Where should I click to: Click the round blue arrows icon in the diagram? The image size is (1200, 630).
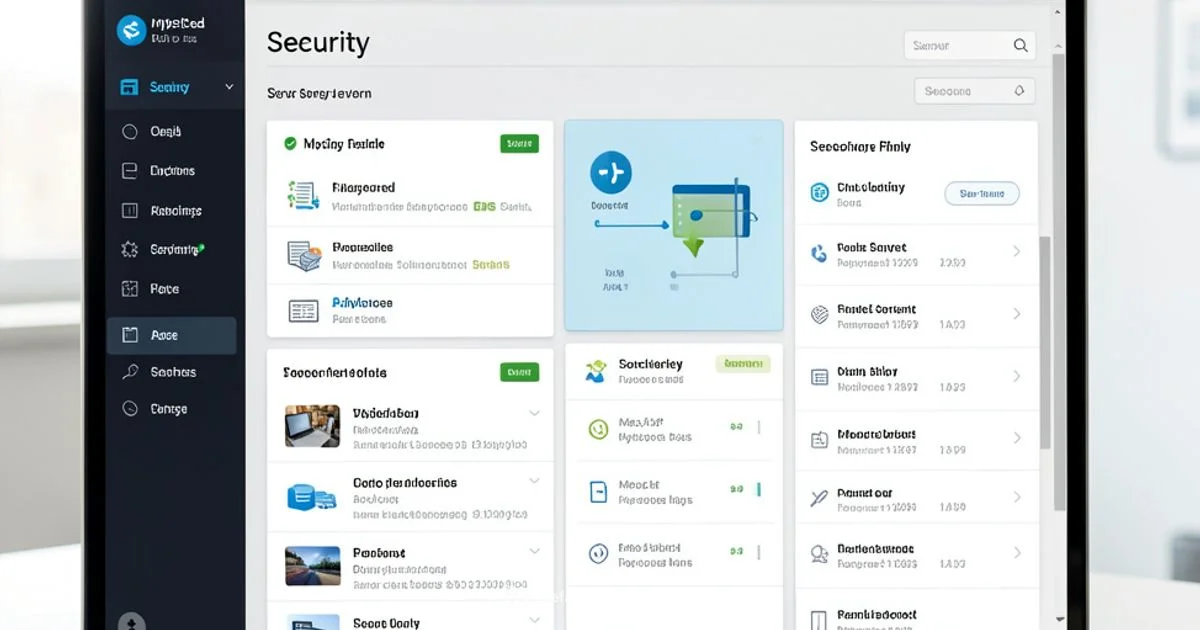pyautogui.click(x=610, y=173)
